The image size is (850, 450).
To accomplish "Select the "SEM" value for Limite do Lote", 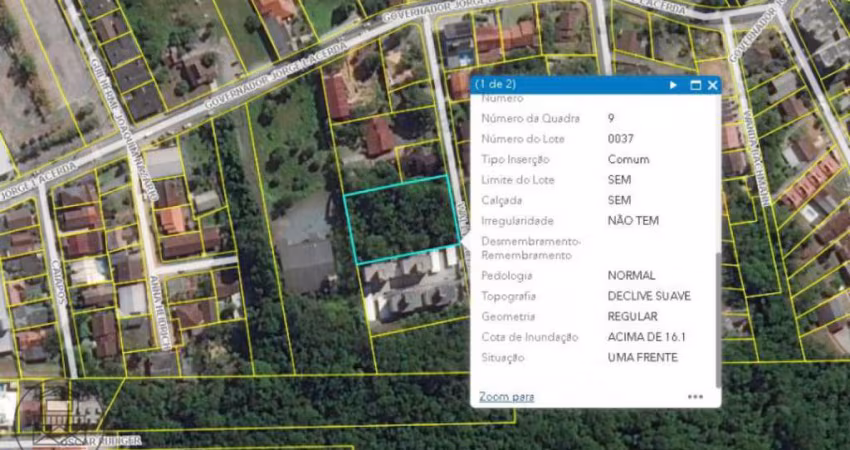I will [x=619, y=180].
